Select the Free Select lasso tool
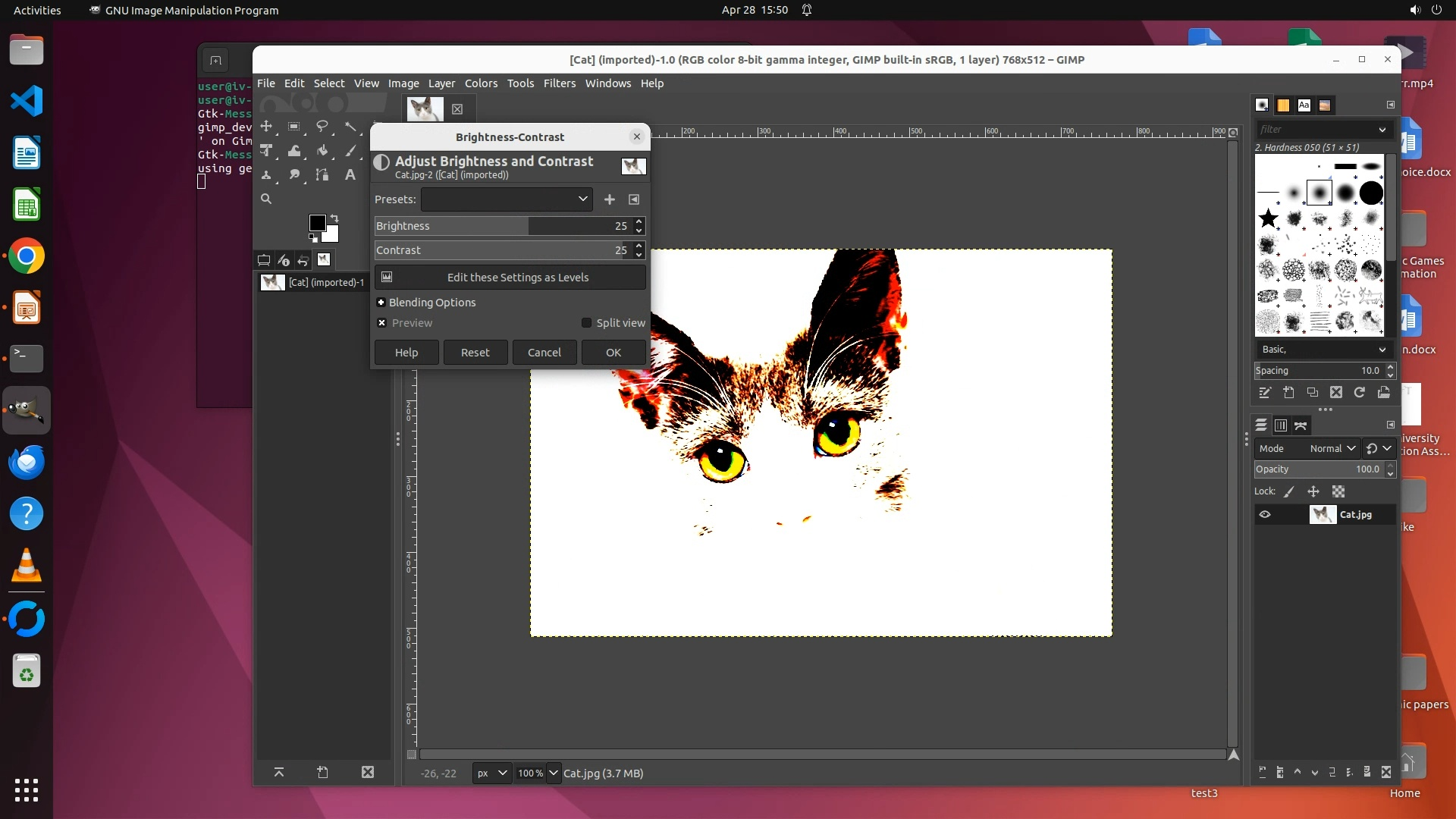Viewport: 1456px width, 819px height. coord(322,126)
